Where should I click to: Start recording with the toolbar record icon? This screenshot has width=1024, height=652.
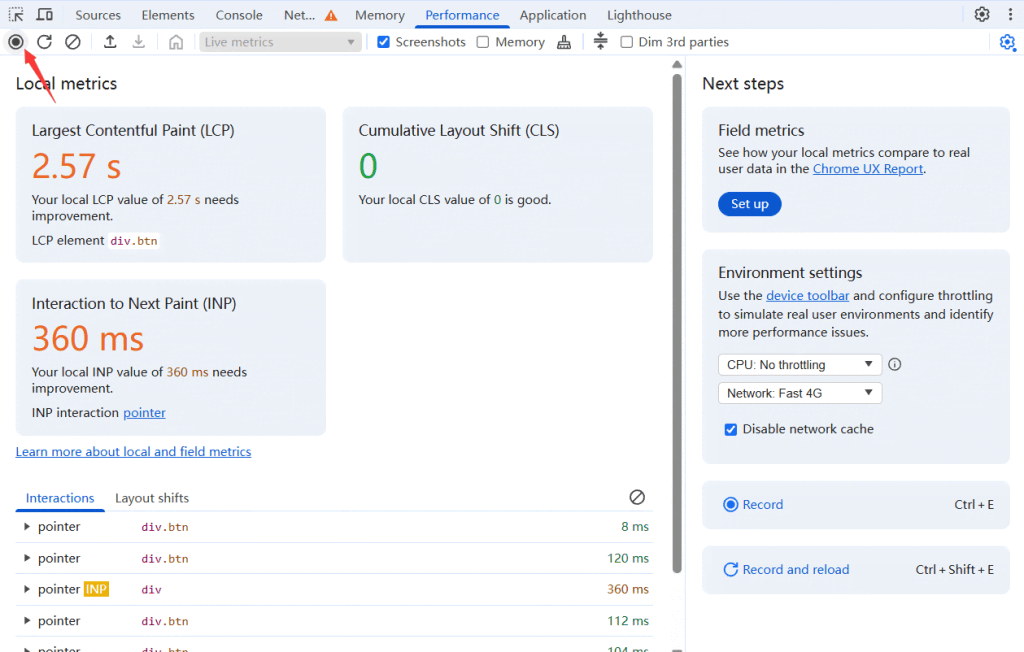point(16,42)
